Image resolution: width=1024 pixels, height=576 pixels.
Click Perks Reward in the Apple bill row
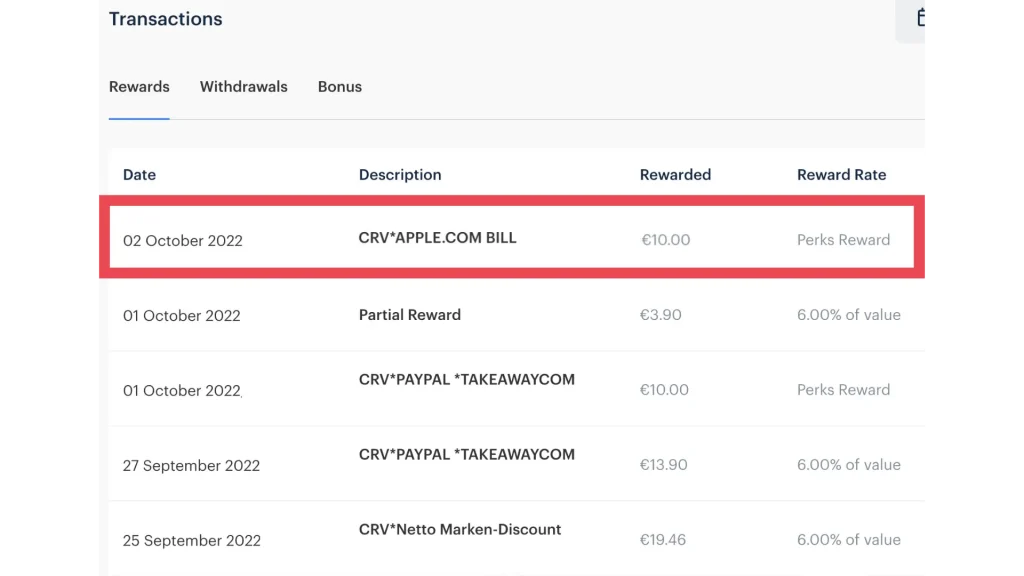843,240
